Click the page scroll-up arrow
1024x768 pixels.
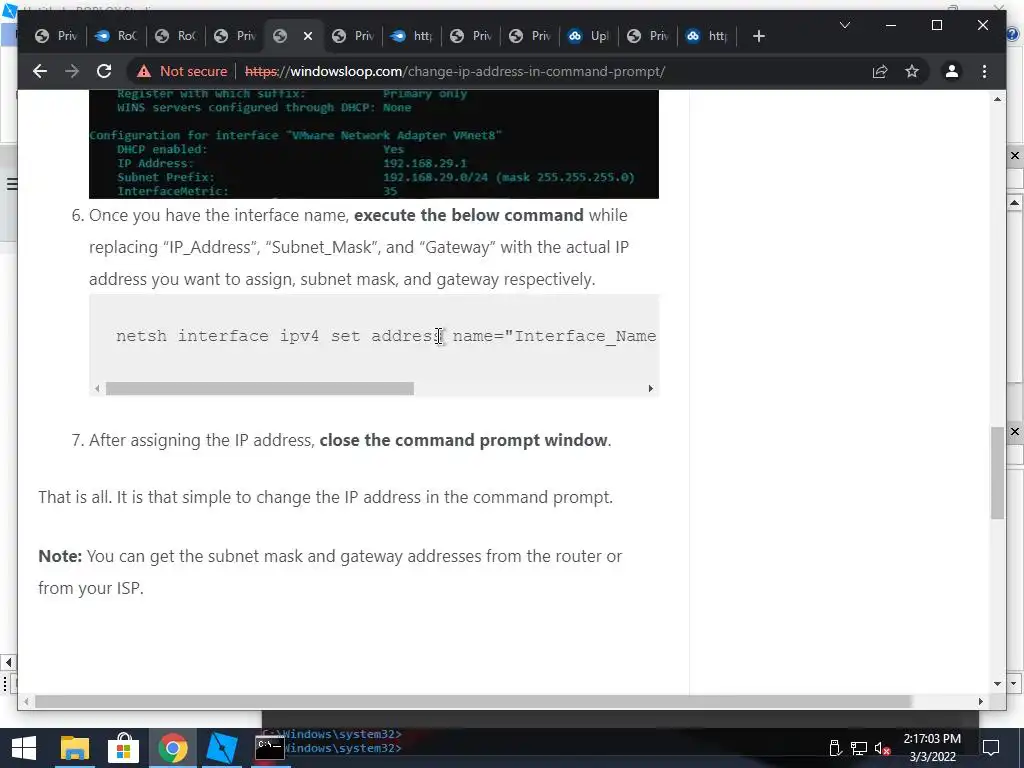point(997,99)
